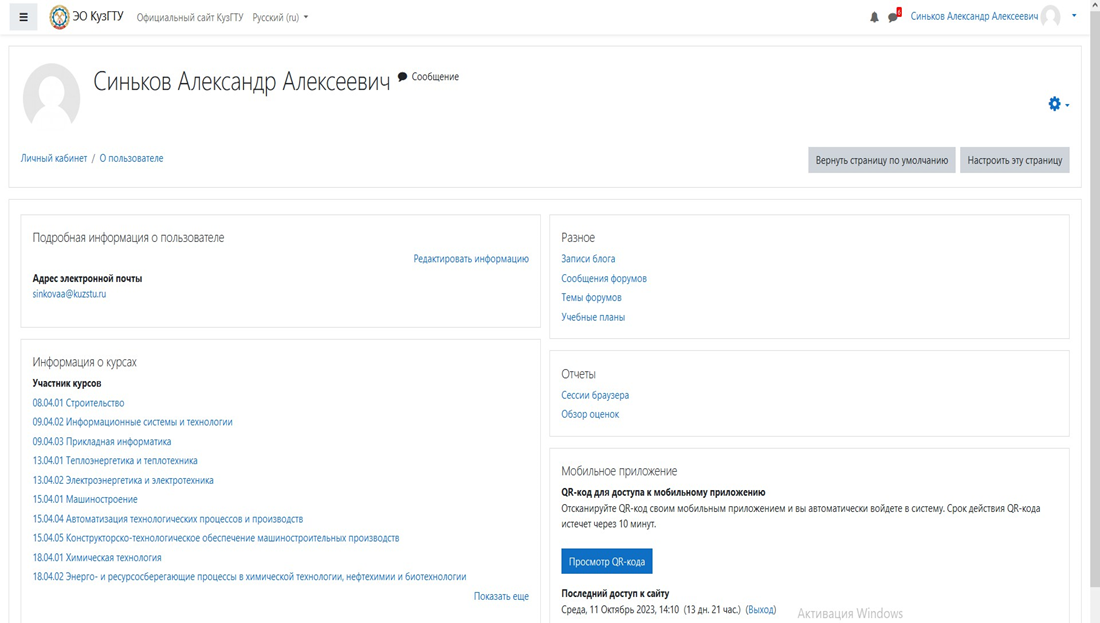1100x623 pixels.
Task: Open the messages chat bubble icon
Action: [893, 17]
